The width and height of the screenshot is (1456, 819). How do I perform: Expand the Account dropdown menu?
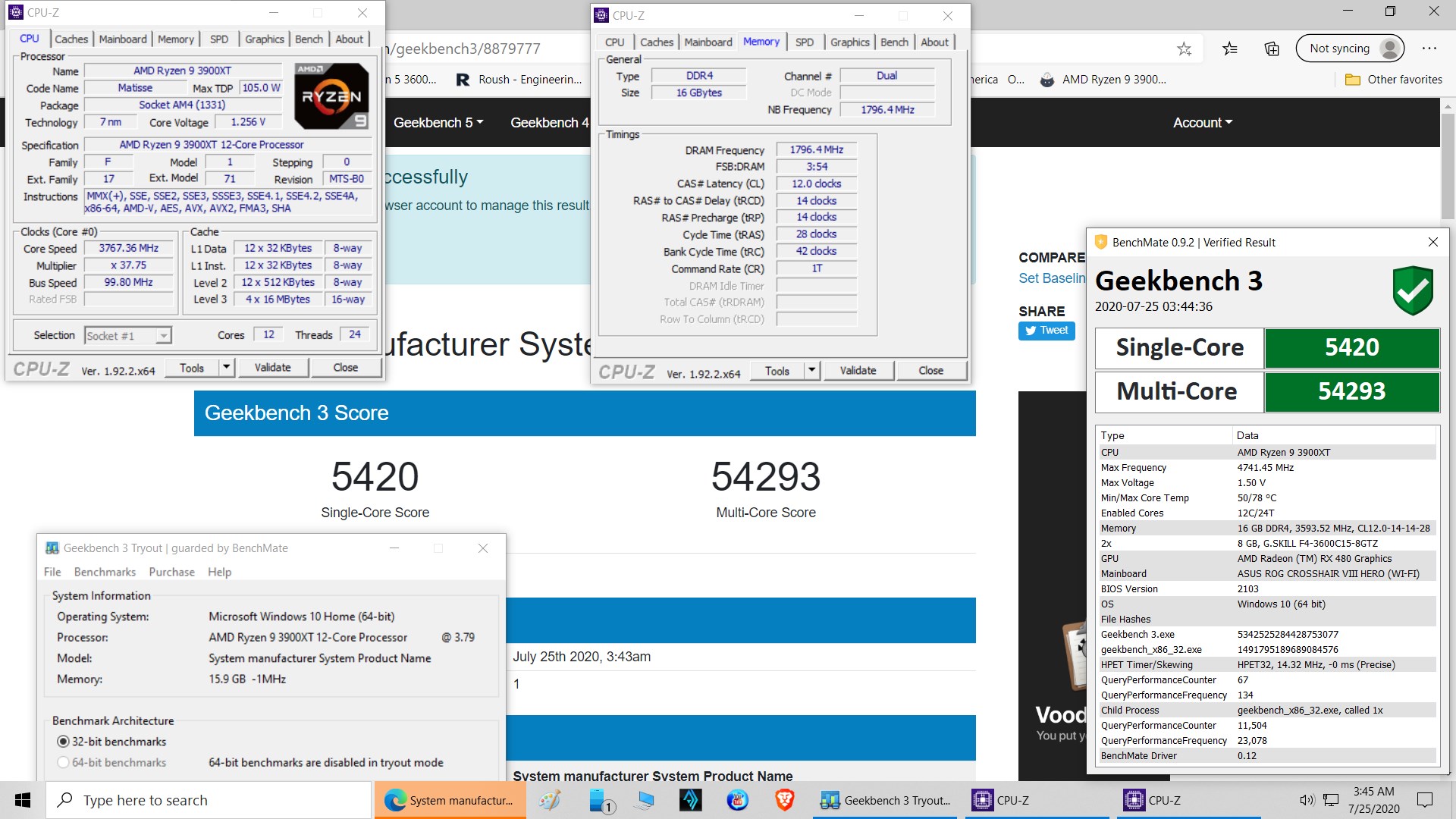[1203, 123]
